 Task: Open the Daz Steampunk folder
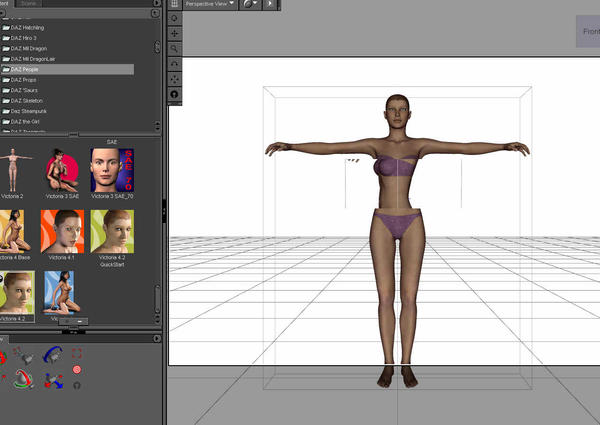[x=25, y=111]
